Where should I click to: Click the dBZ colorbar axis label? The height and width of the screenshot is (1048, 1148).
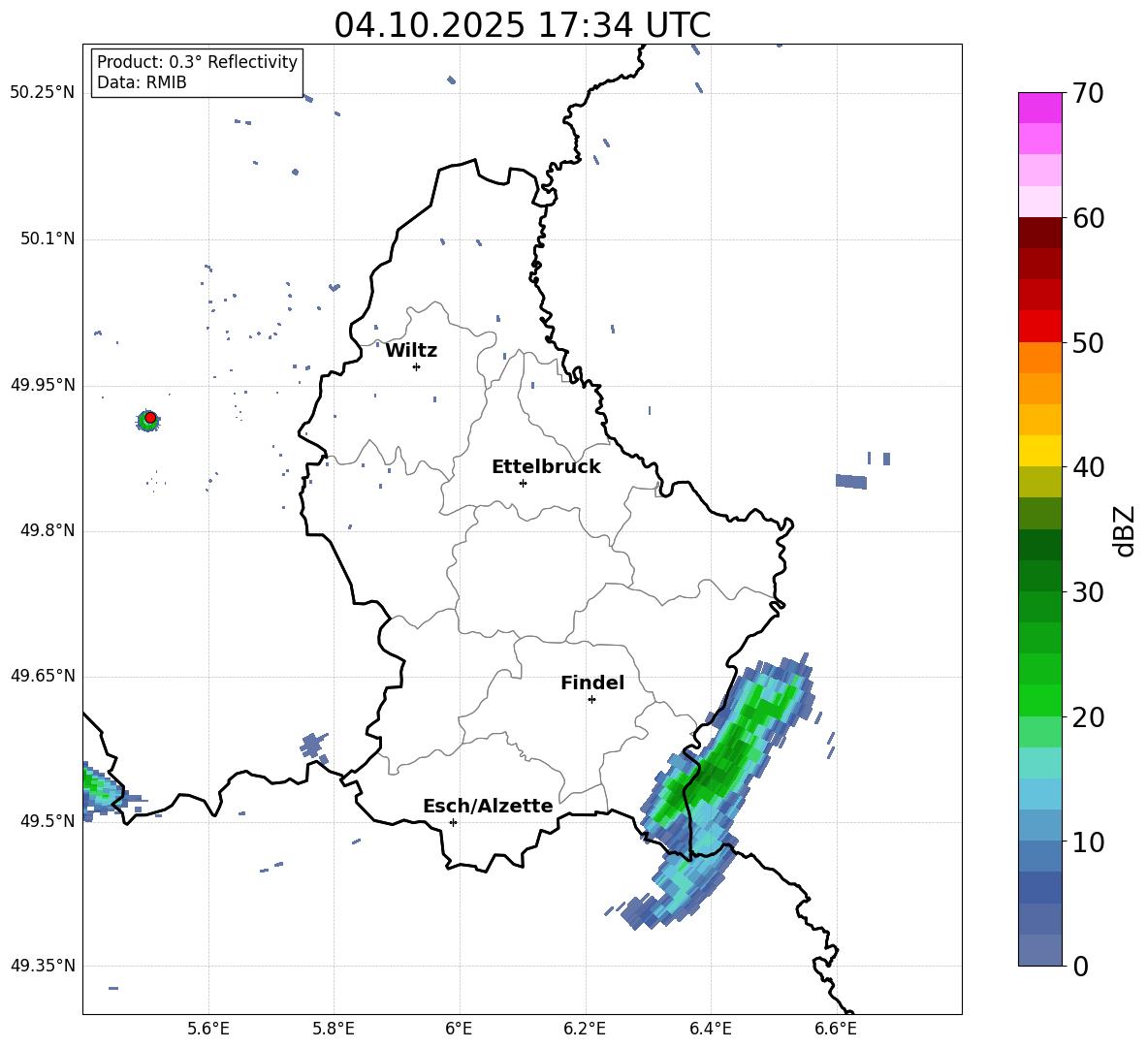(x=1125, y=530)
